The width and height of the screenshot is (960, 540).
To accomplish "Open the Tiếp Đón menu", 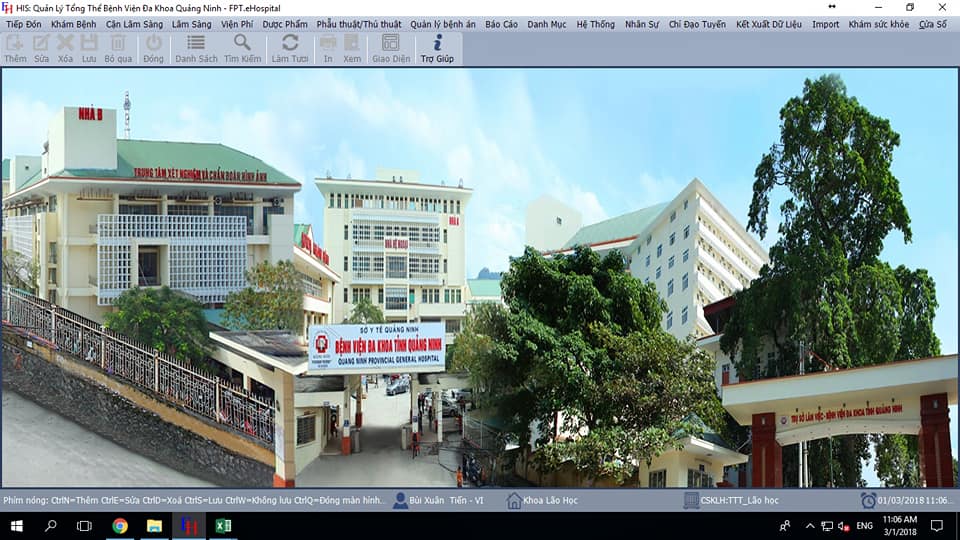I will point(24,24).
